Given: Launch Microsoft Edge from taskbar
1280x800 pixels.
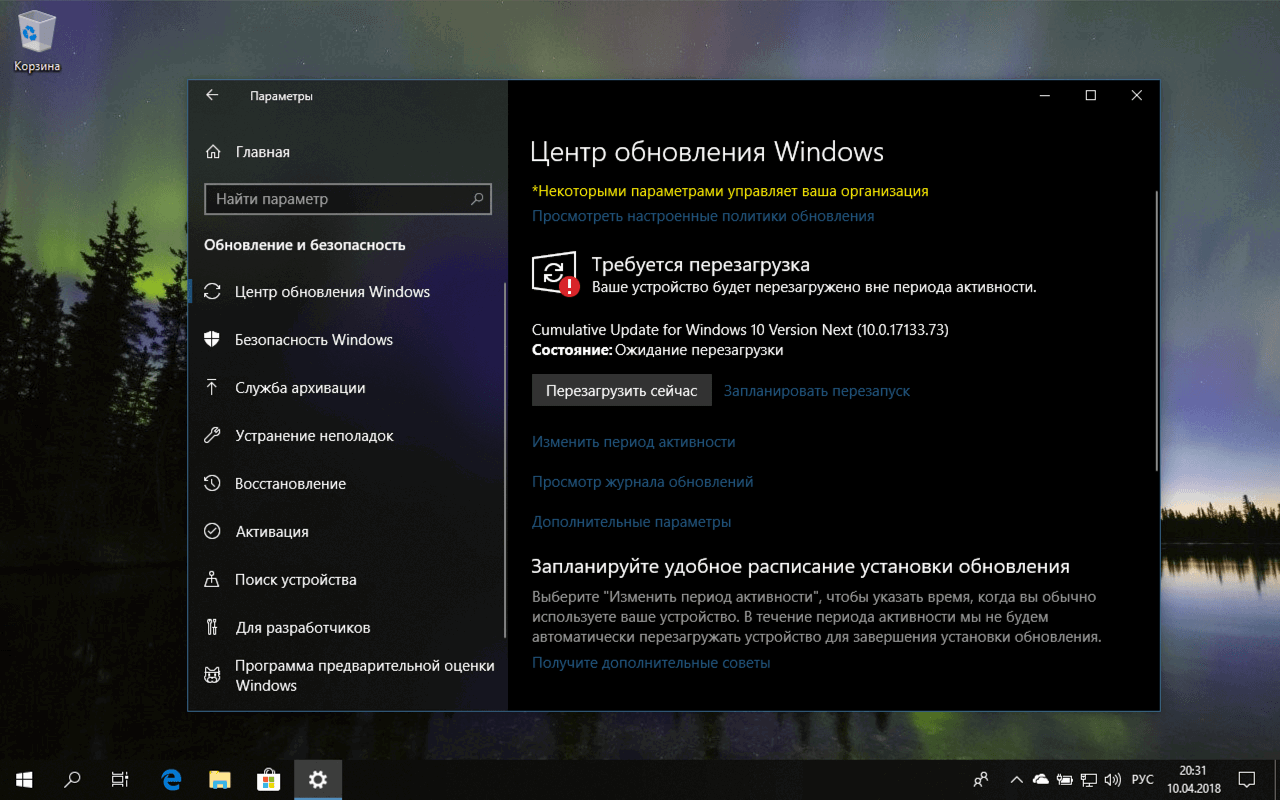Looking at the screenshot, I should click(x=170, y=779).
